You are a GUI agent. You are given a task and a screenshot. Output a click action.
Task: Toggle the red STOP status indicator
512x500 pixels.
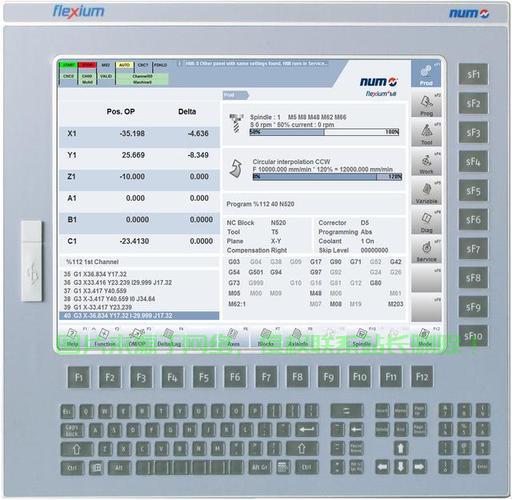click(x=87, y=65)
